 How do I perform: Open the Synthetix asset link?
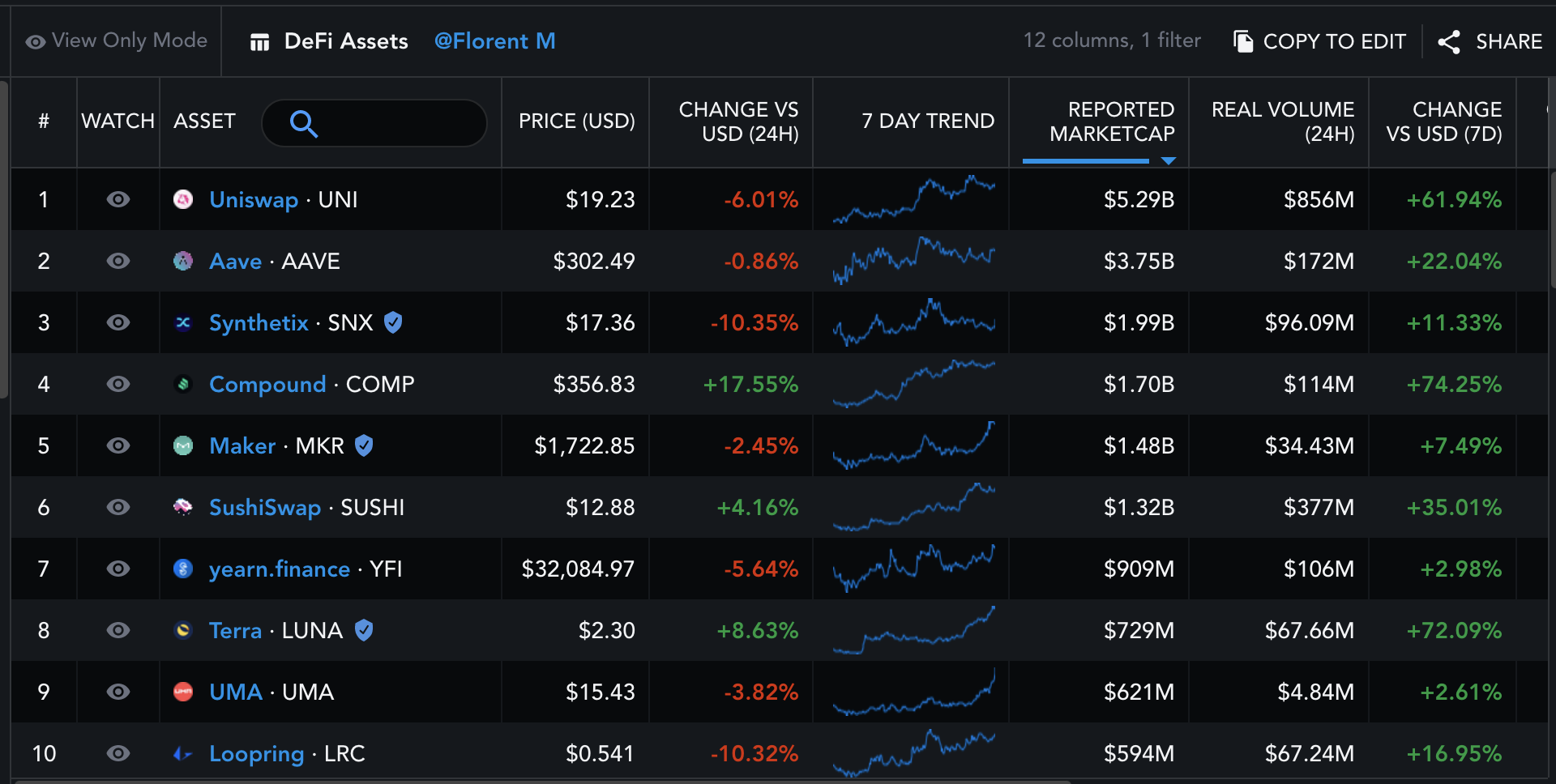point(259,323)
